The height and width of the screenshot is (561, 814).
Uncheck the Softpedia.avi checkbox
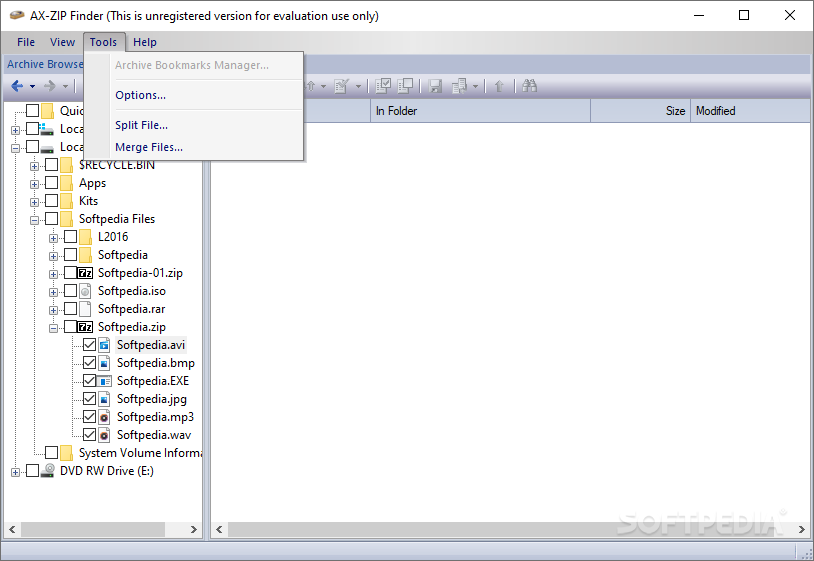click(x=89, y=345)
